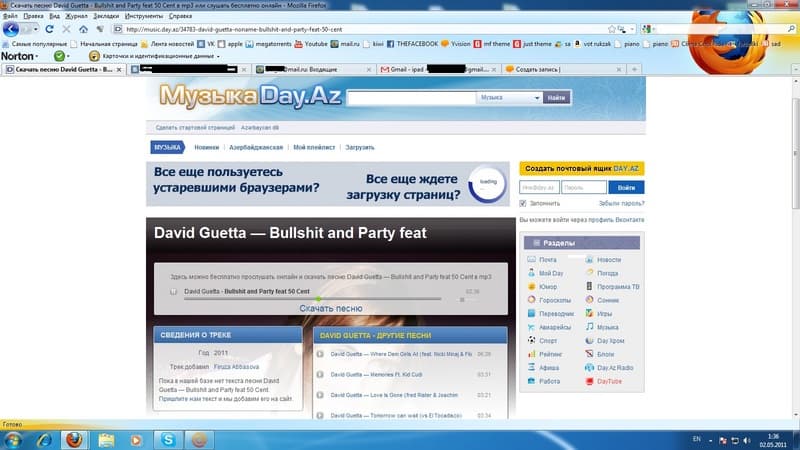This screenshot has height=450, width=800.
Task: Open the Norton green checkmark status icon
Action: [59, 56]
